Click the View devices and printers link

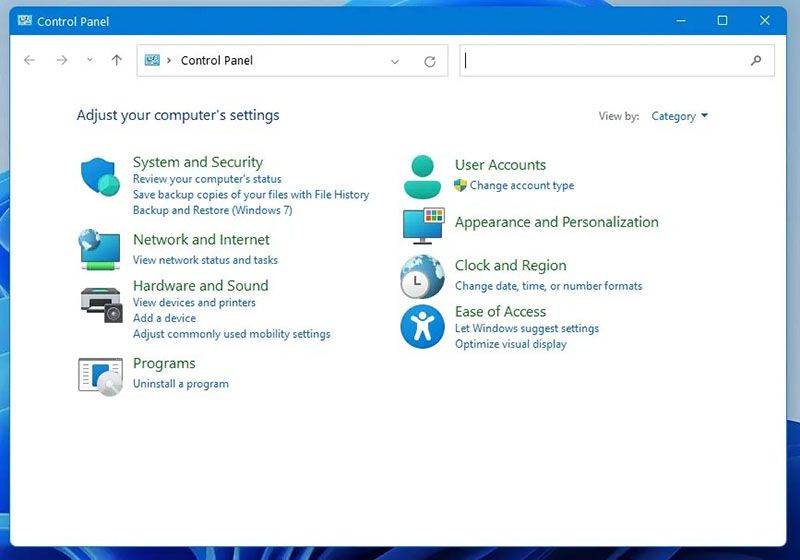point(194,302)
